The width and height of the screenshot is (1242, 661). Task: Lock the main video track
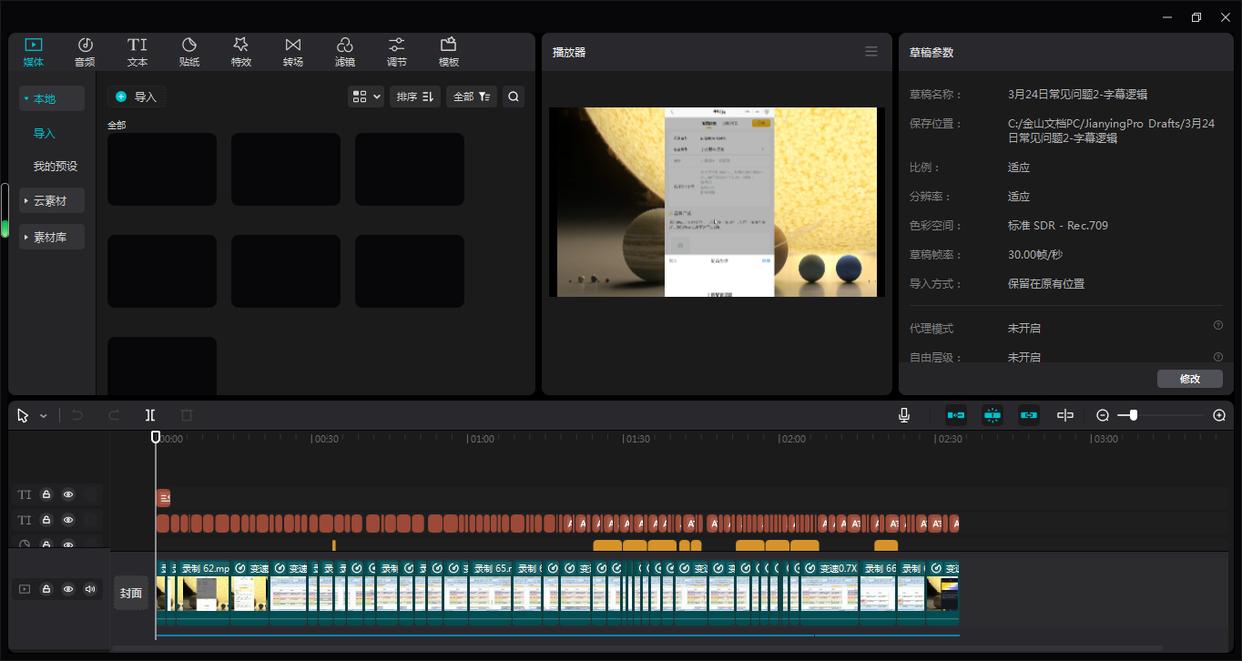tap(46, 589)
